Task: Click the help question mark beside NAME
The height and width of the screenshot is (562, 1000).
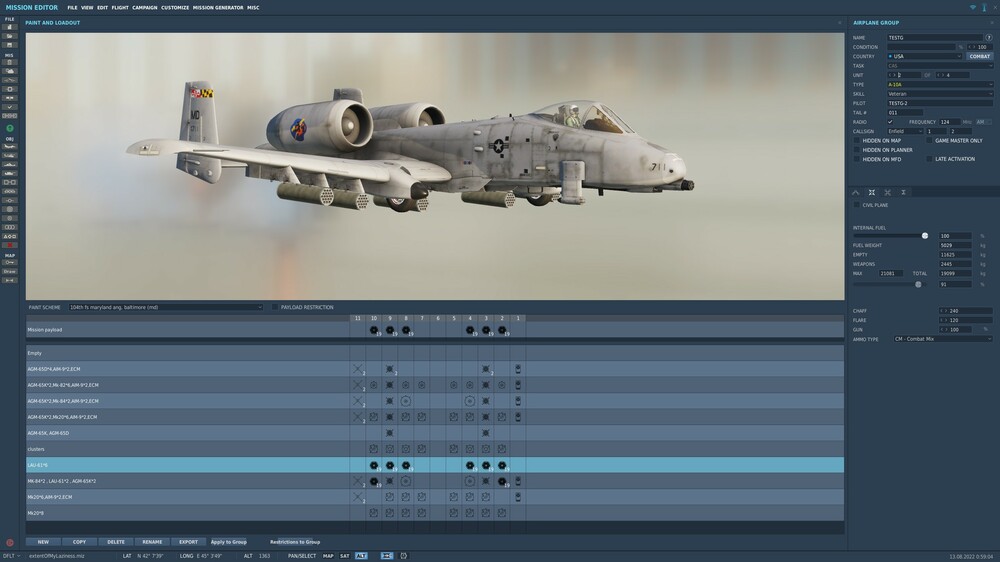Action: point(989,38)
